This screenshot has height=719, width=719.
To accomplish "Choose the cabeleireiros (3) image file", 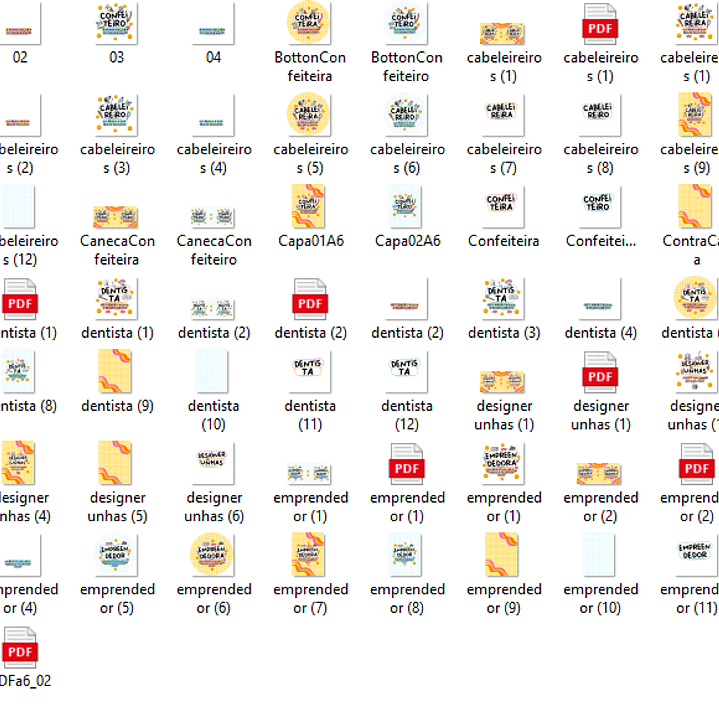I will 117,116.
